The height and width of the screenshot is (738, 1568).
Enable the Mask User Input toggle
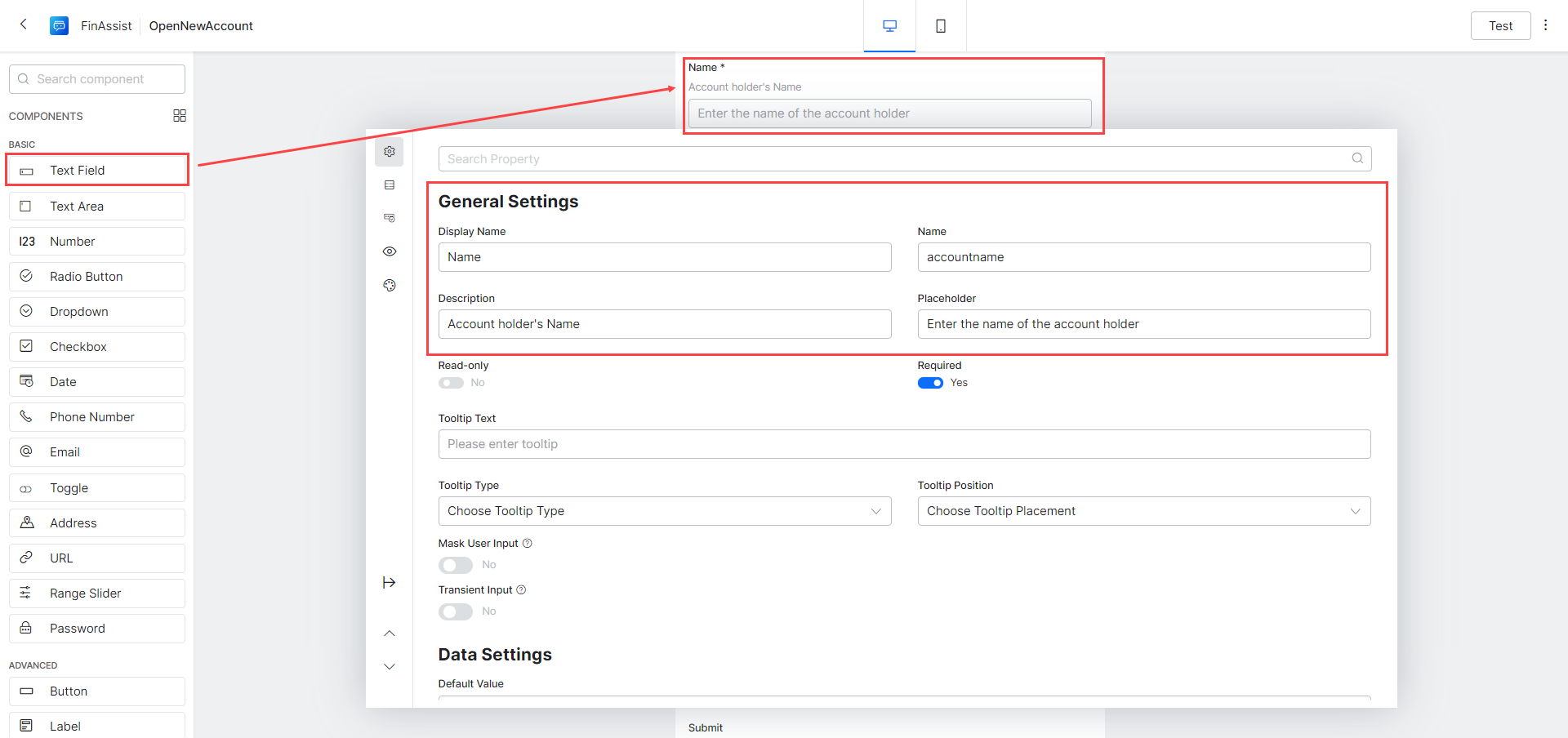point(455,565)
